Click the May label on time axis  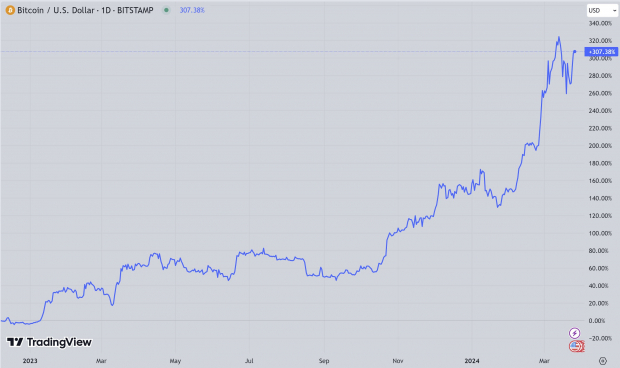175,361
